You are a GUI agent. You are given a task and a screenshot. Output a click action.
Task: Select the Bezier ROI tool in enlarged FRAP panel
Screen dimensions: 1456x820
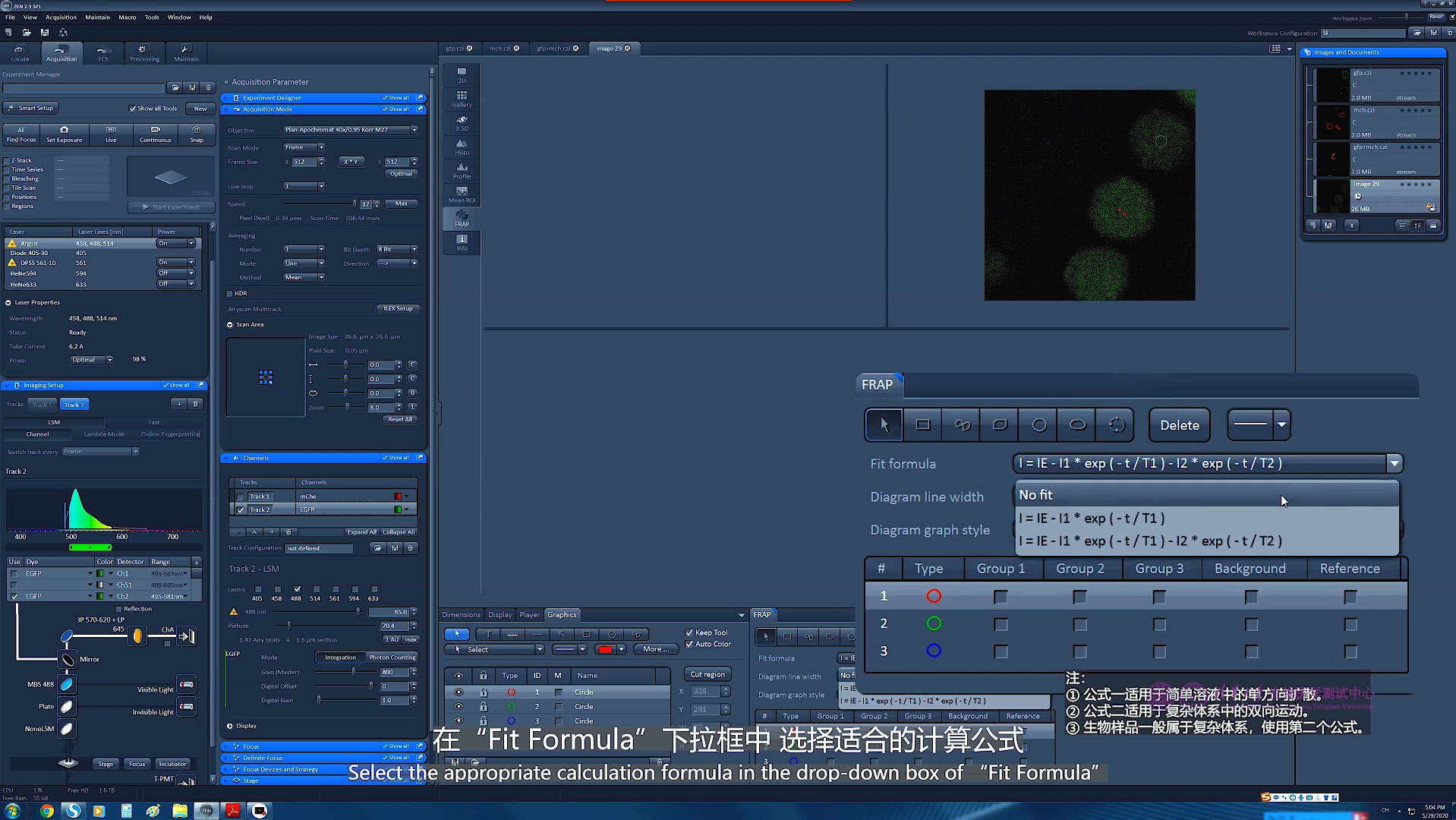pos(962,425)
